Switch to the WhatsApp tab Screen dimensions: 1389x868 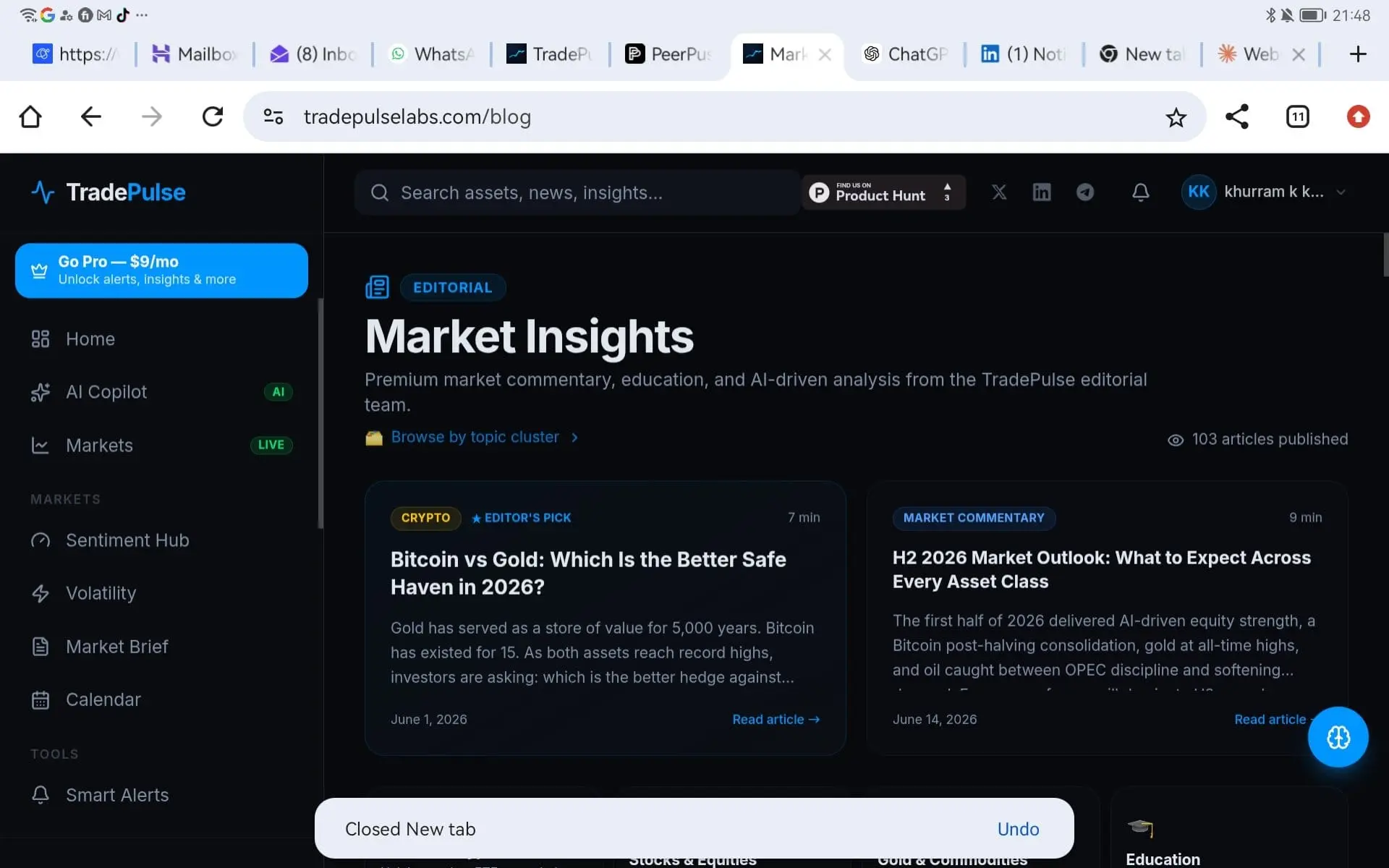tap(431, 54)
